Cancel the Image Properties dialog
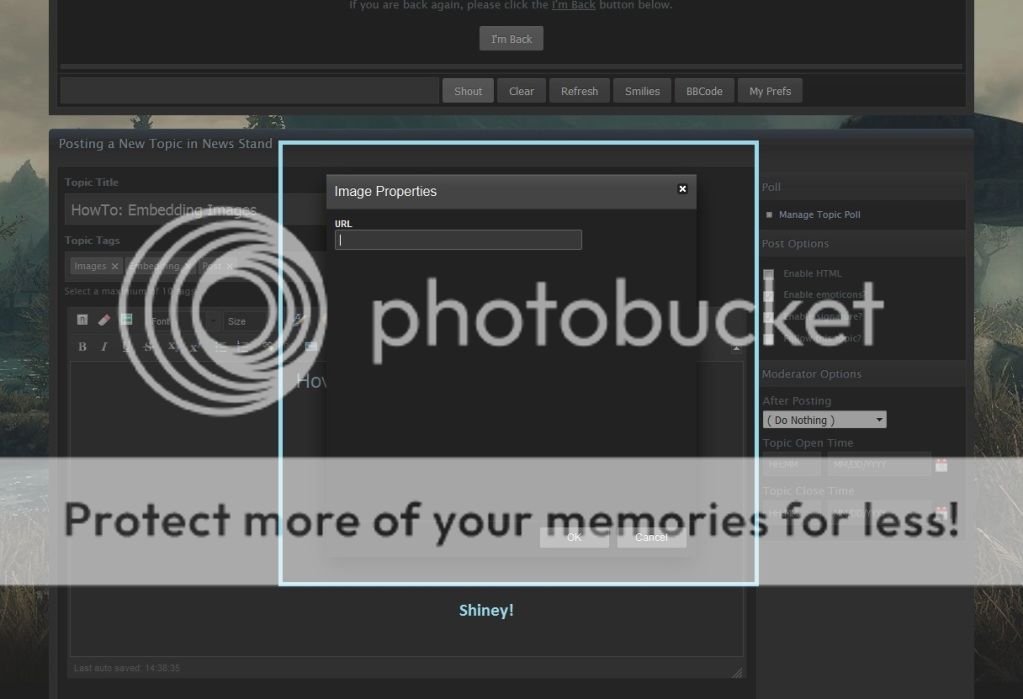Image resolution: width=1023 pixels, height=699 pixels. click(x=651, y=537)
